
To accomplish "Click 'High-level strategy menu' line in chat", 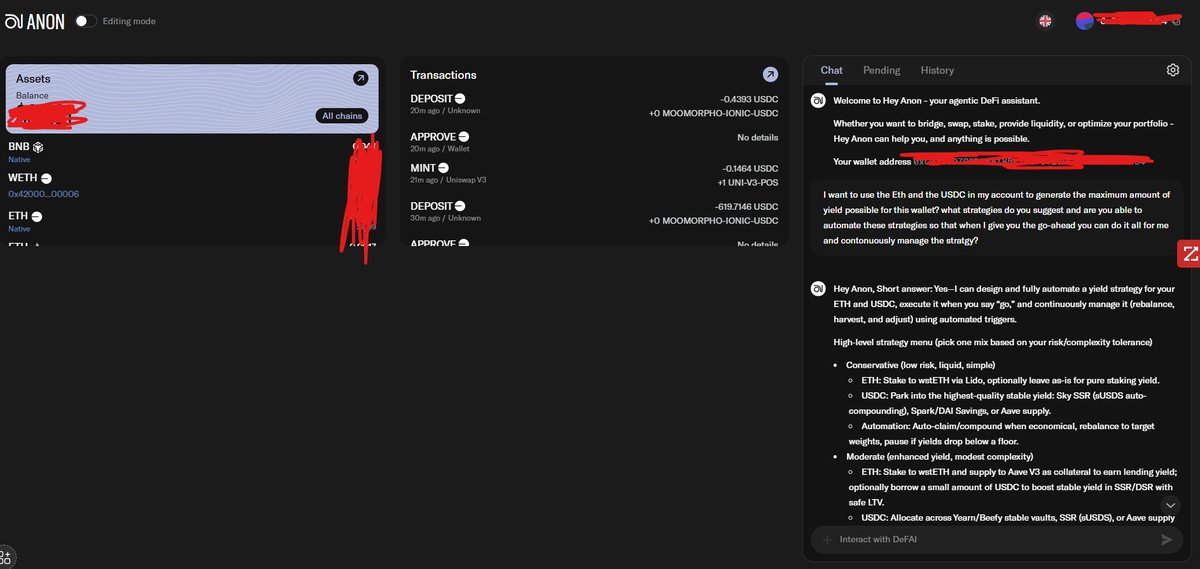I will point(993,343).
